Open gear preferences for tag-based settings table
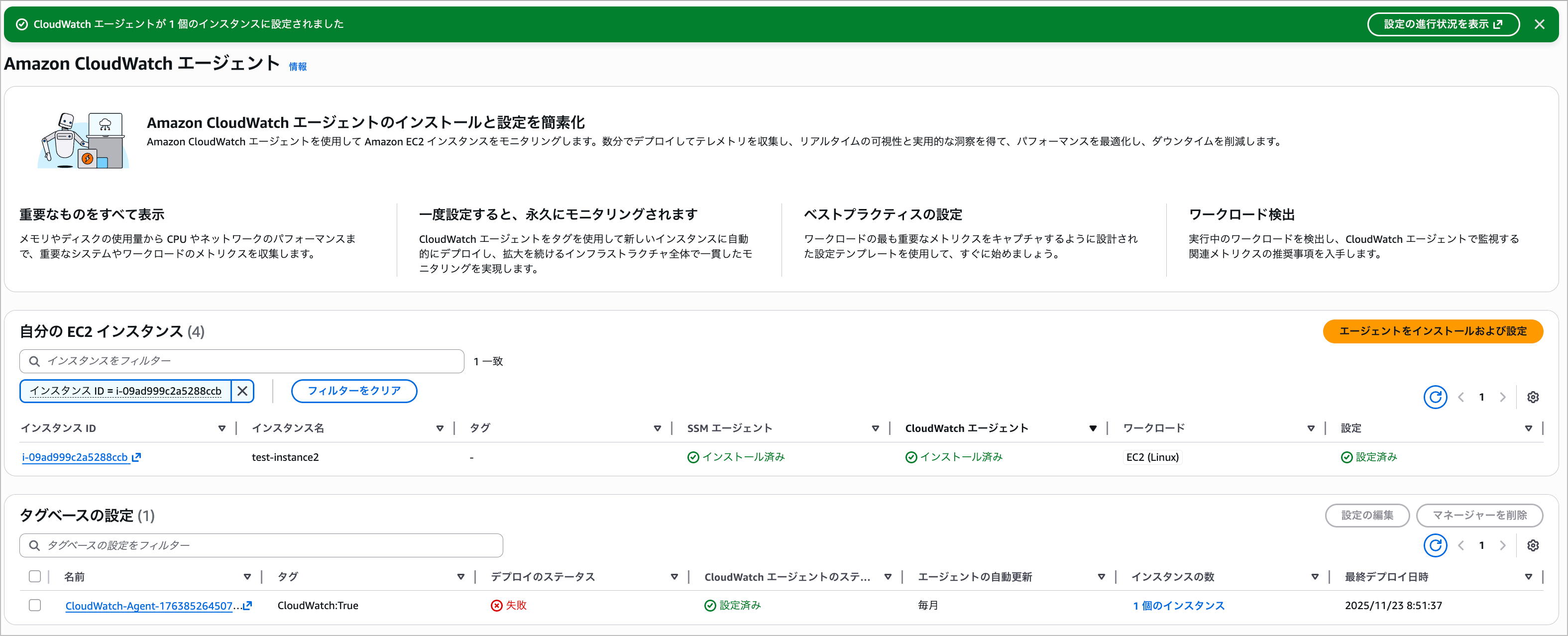The height and width of the screenshot is (636, 1568). (1532, 545)
